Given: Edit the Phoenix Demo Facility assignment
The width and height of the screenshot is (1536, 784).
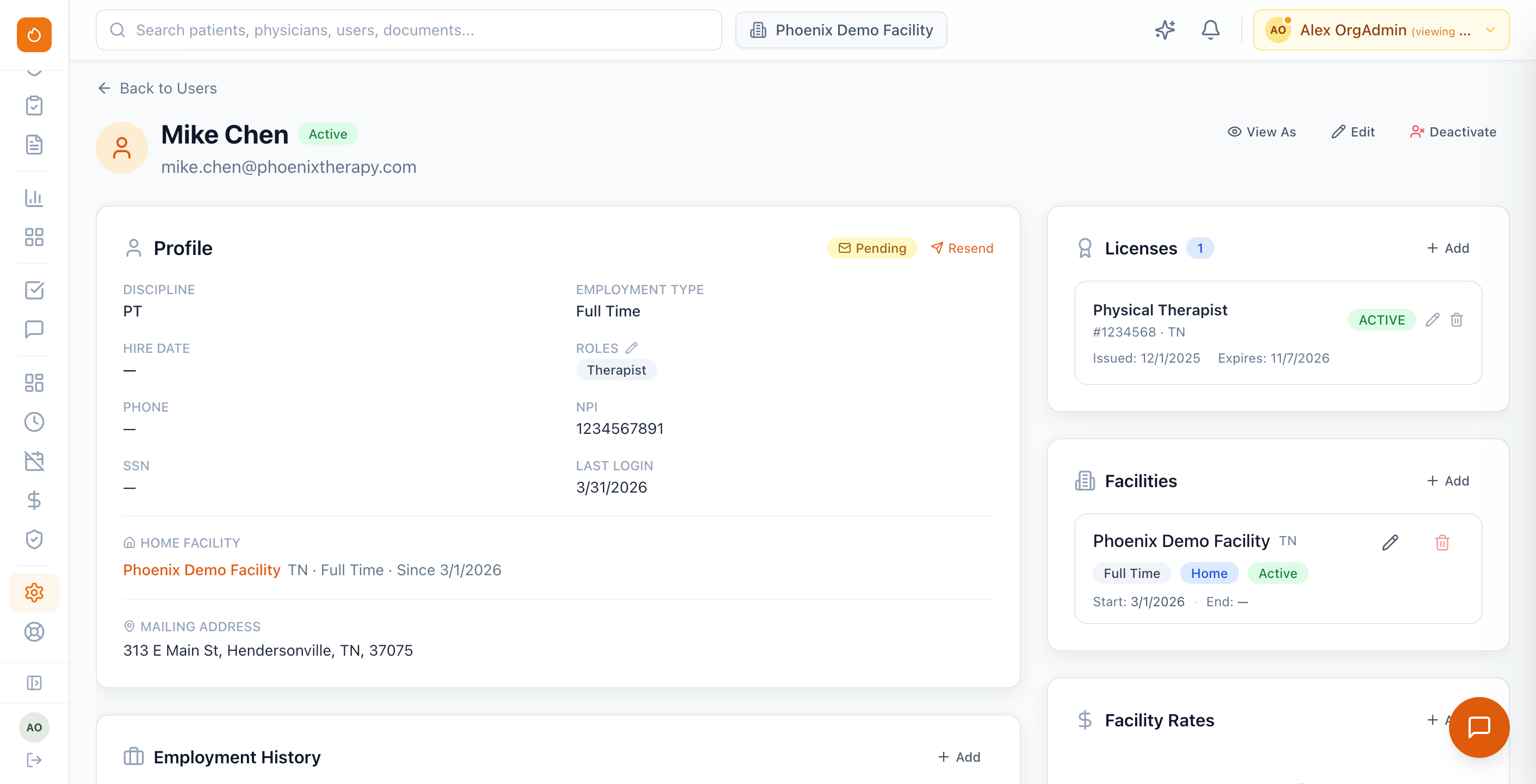Looking at the screenshot, I should coord(1390,543).
